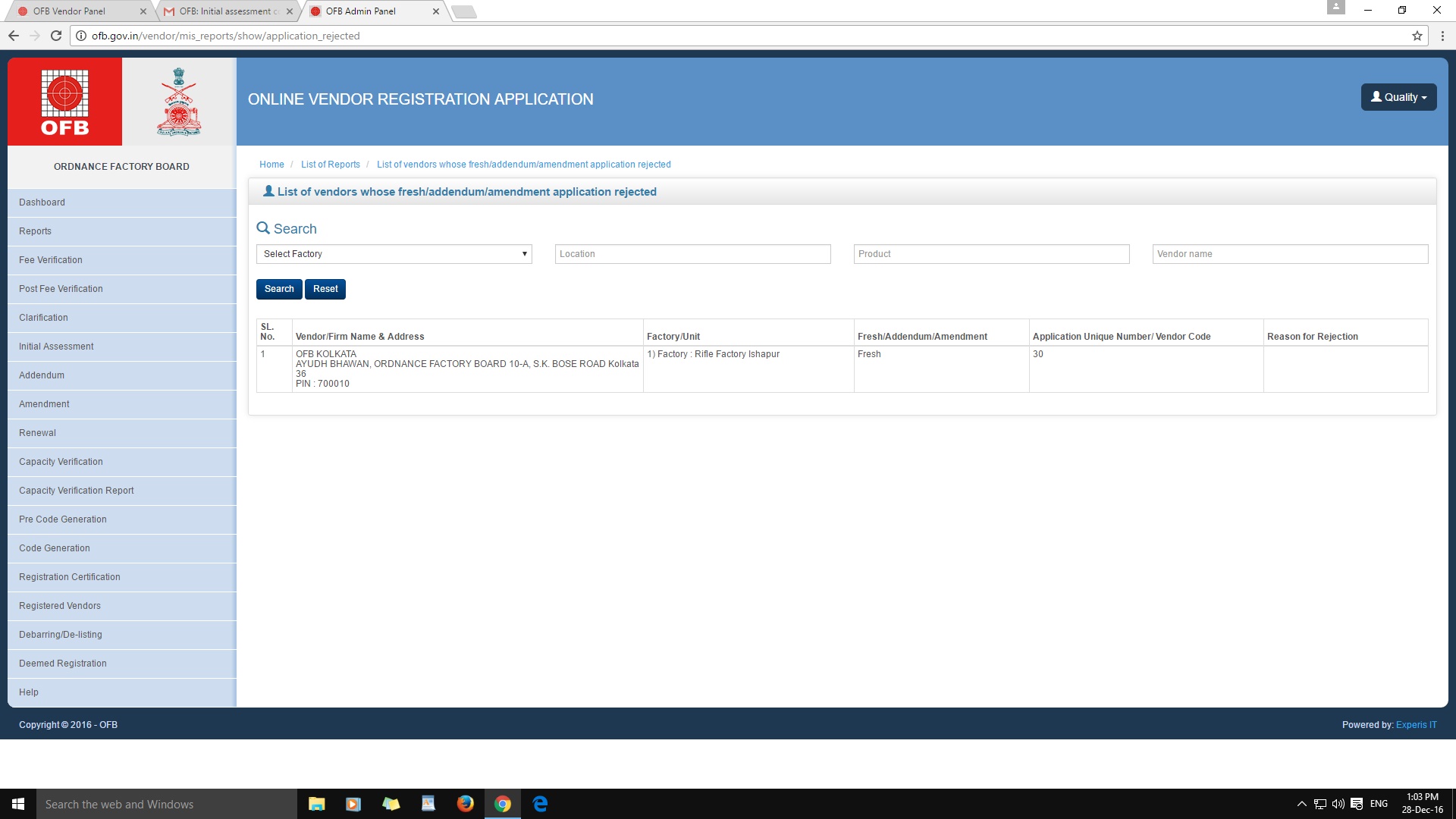Screen dimensions: 1456x819
Task: Open File Explorer on taskbar
Action: click(x=316, y=804)
